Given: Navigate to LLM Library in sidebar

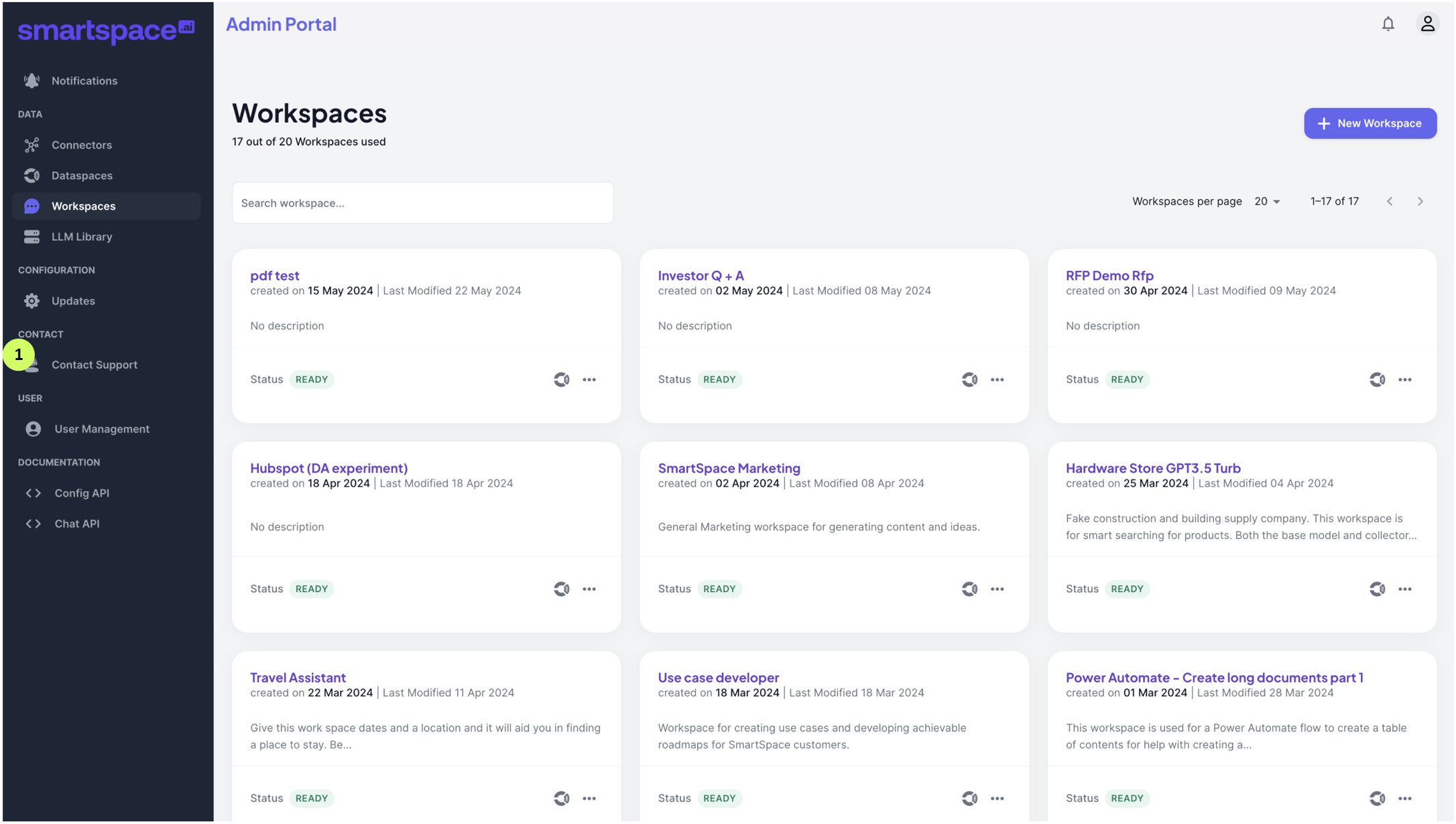Looking at the screenshot, I should point(82,237).
